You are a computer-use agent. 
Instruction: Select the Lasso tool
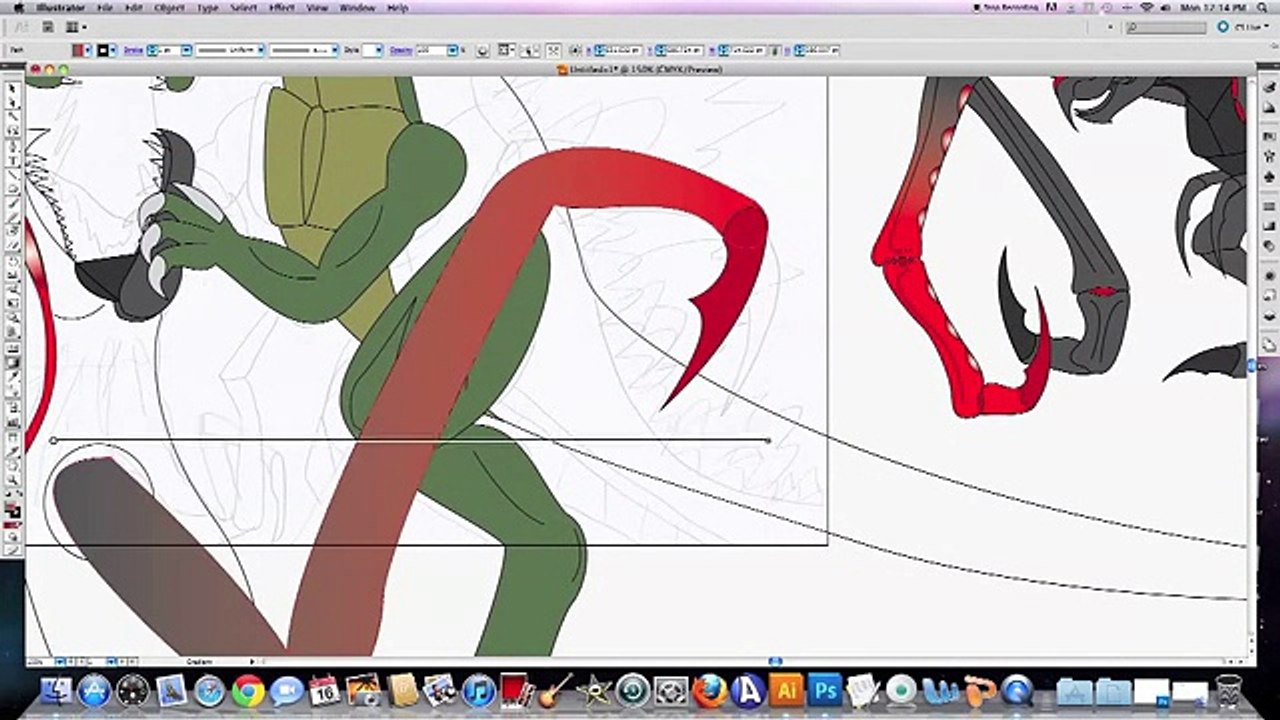click(x=13, y=130)
